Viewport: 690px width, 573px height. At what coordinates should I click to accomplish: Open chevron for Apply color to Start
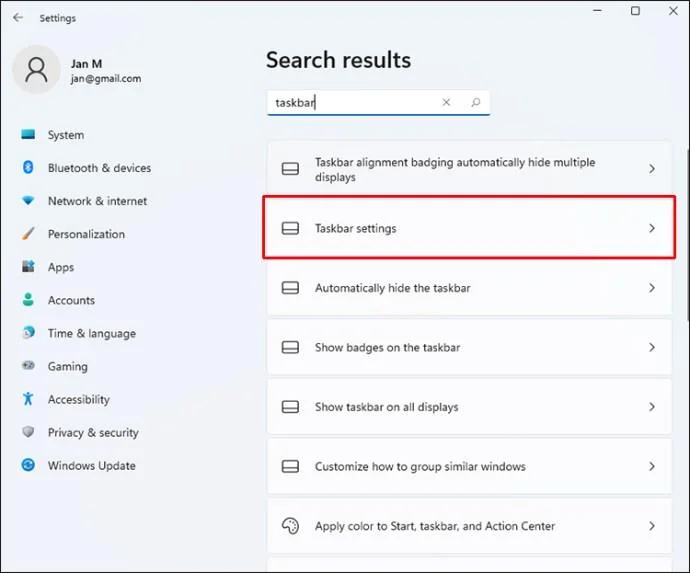652,526
